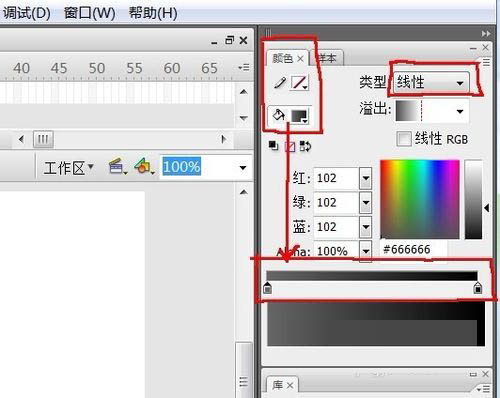The height and width of the screenshot is (398, 500).
Task: Open the timeline panel options menu icon
Action: [x=244, y=68]
